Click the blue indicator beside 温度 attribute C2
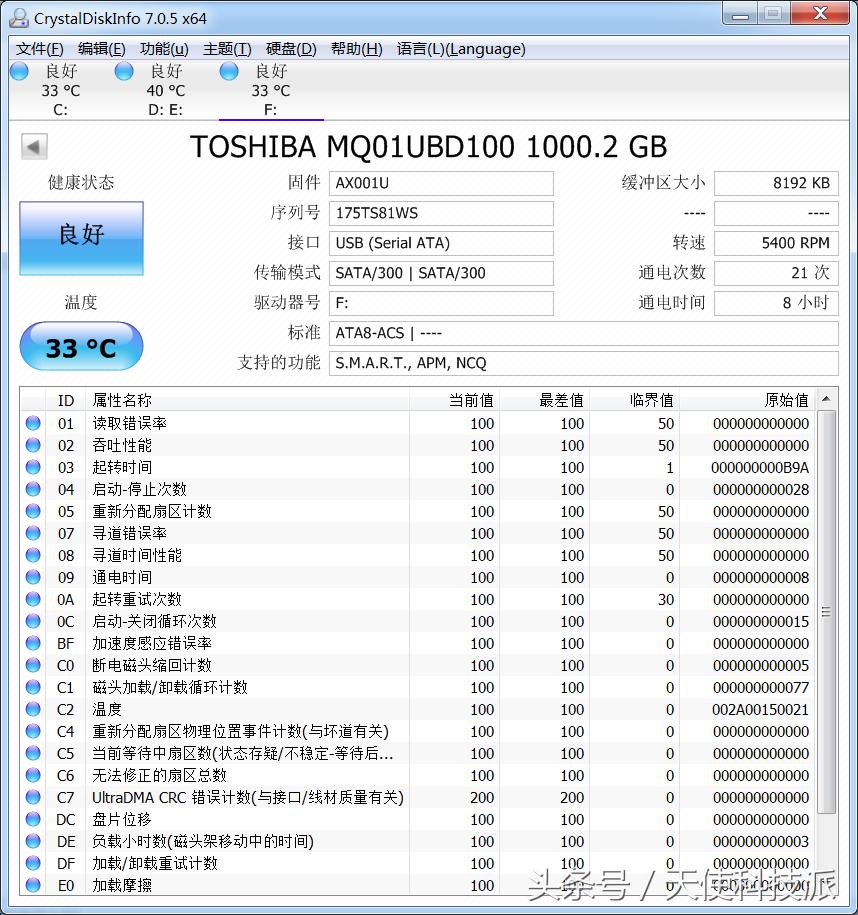 pos(32,709)
